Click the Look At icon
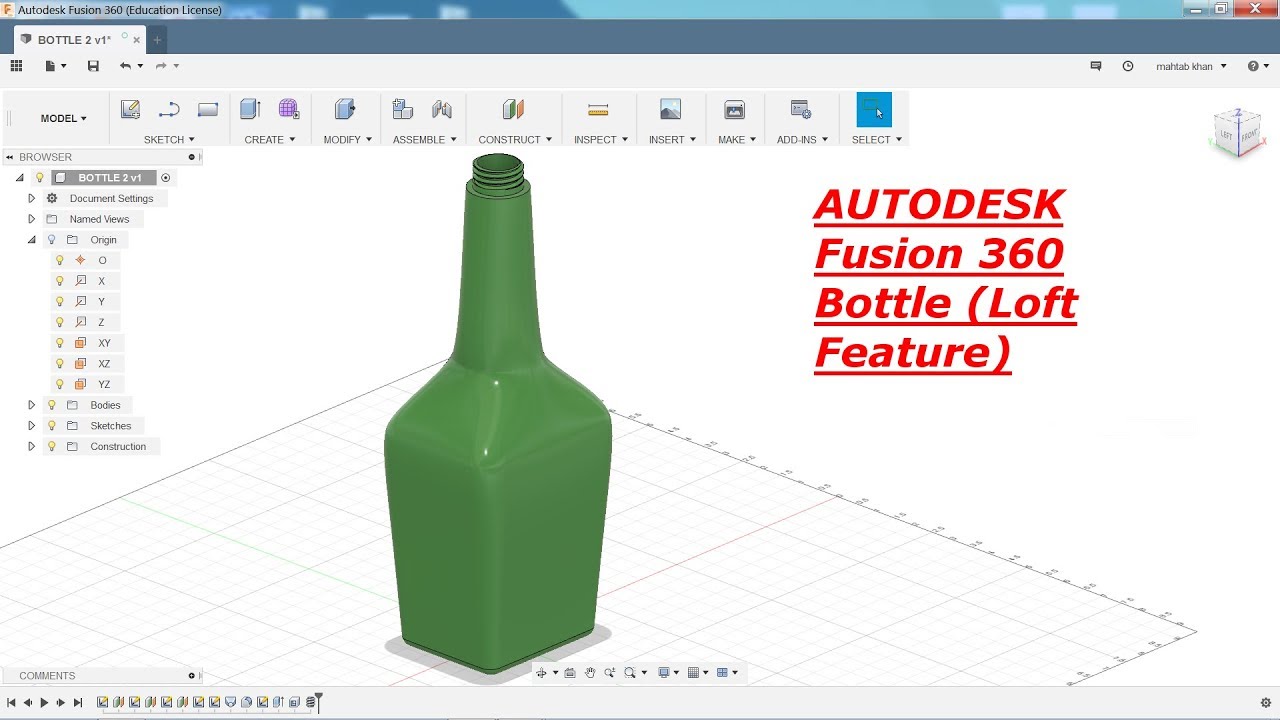Viewport: 1280px width, 720px height. click(570, 673)
